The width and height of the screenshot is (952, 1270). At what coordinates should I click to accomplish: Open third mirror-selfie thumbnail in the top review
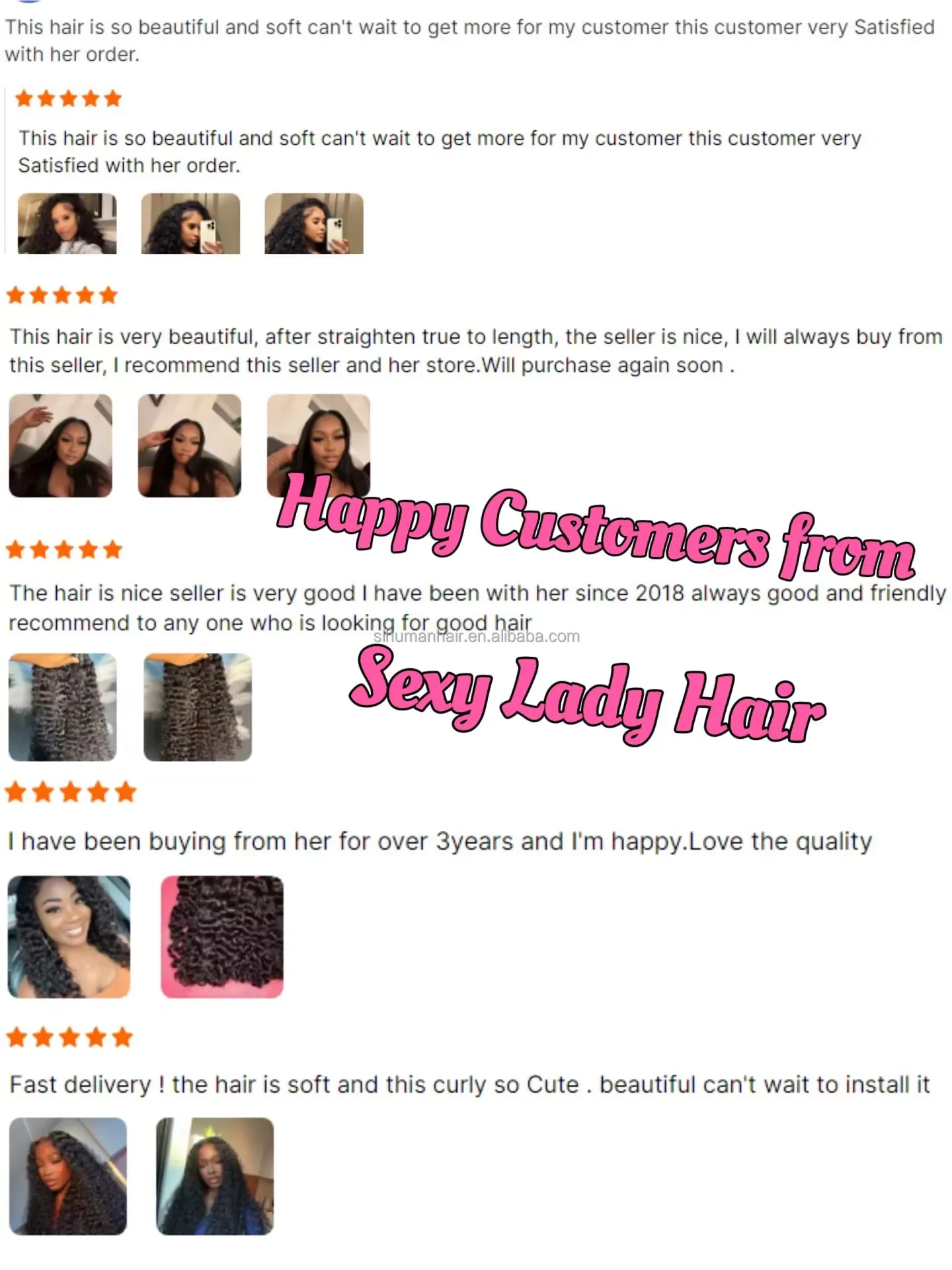click(314, 224)
